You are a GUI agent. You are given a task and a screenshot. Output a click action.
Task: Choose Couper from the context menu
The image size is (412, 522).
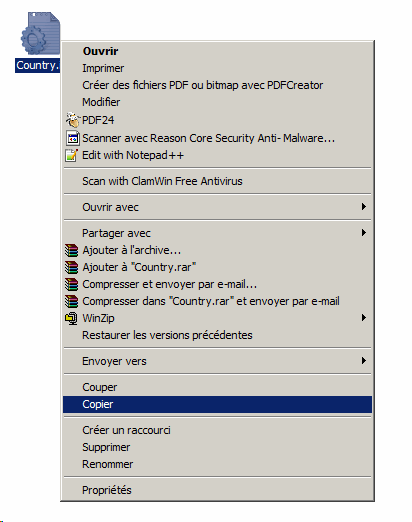217,387
